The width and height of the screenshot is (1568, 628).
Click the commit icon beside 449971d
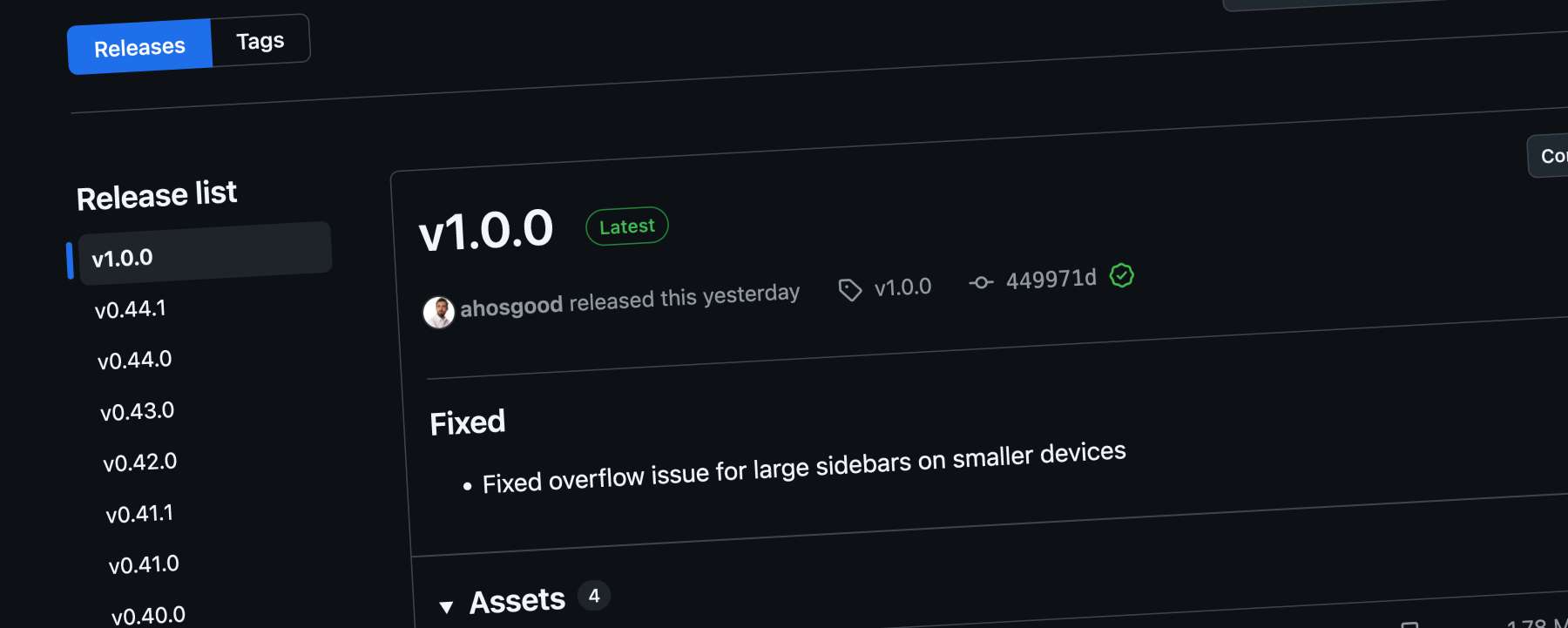pyautogui.click(x=982, y=282)
